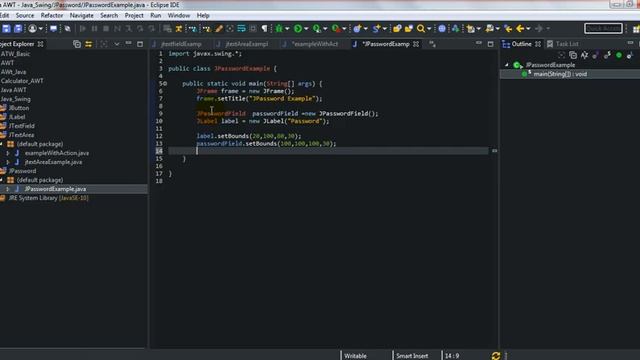Toggle Sort alphabetically in Outline

(x=584, y=55)
